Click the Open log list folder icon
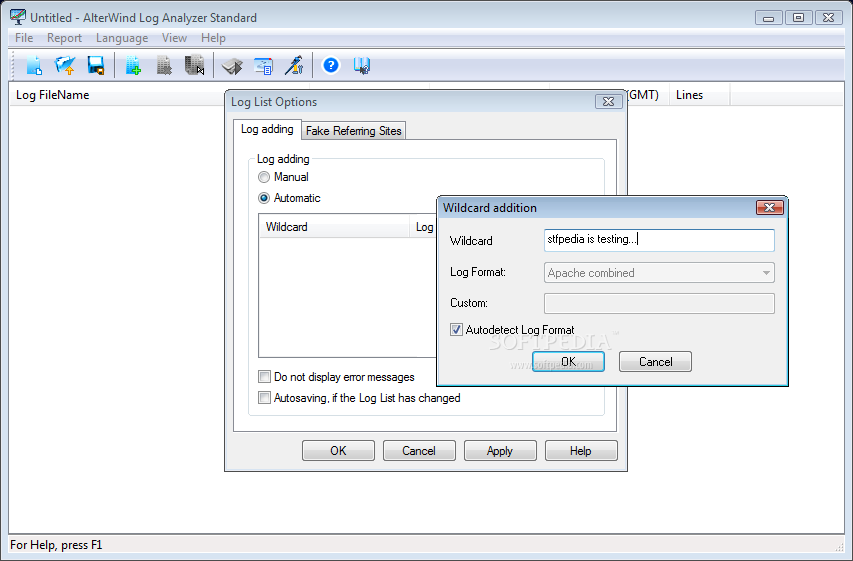Viewport: 853px width, 561px height. tap(65, 66)
